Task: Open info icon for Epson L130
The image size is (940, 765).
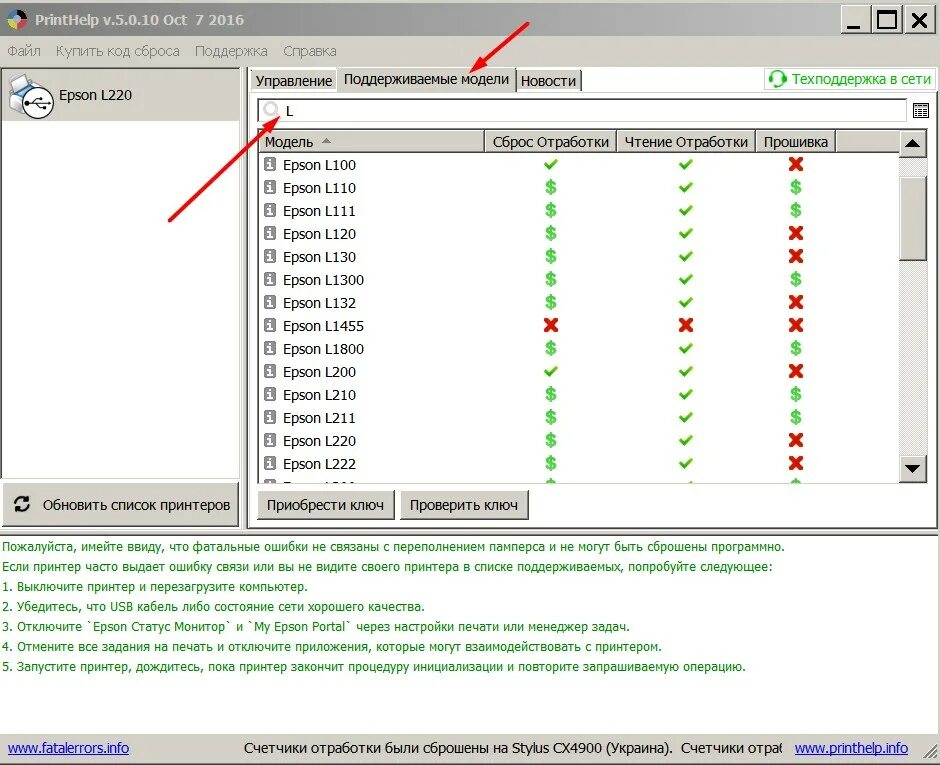Action: click(270, 256)
